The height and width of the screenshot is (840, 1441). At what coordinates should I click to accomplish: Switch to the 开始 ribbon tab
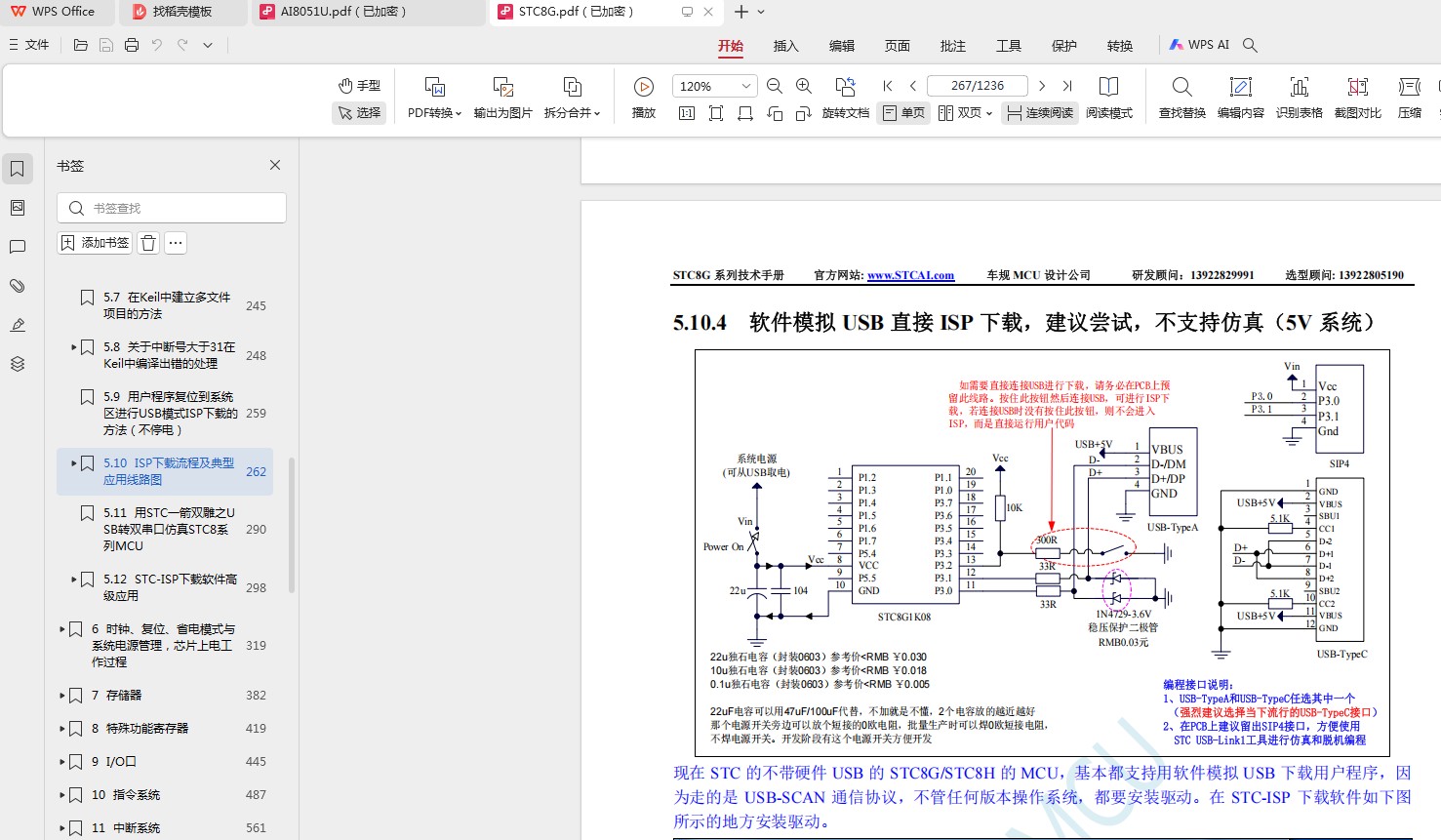[731, 46]
